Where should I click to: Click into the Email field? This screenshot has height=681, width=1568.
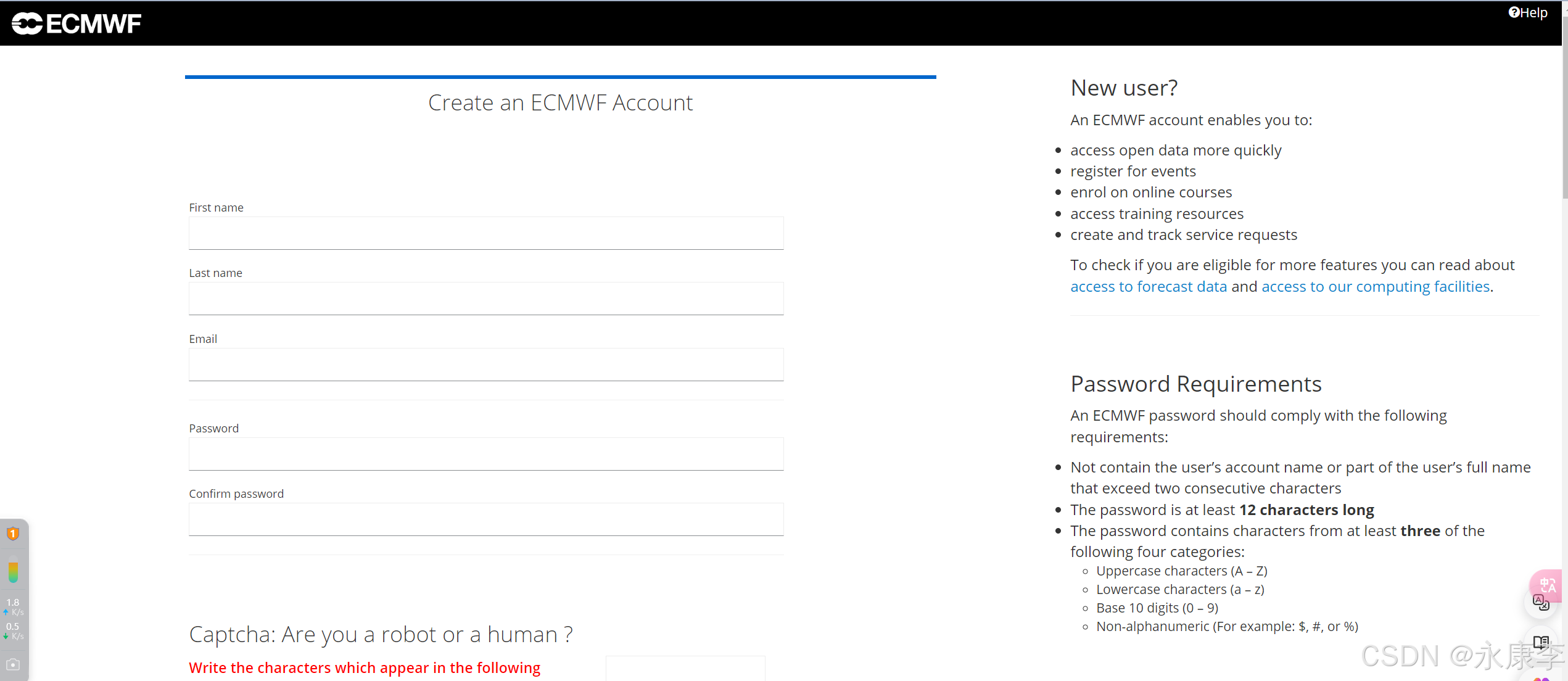[486, 365]
